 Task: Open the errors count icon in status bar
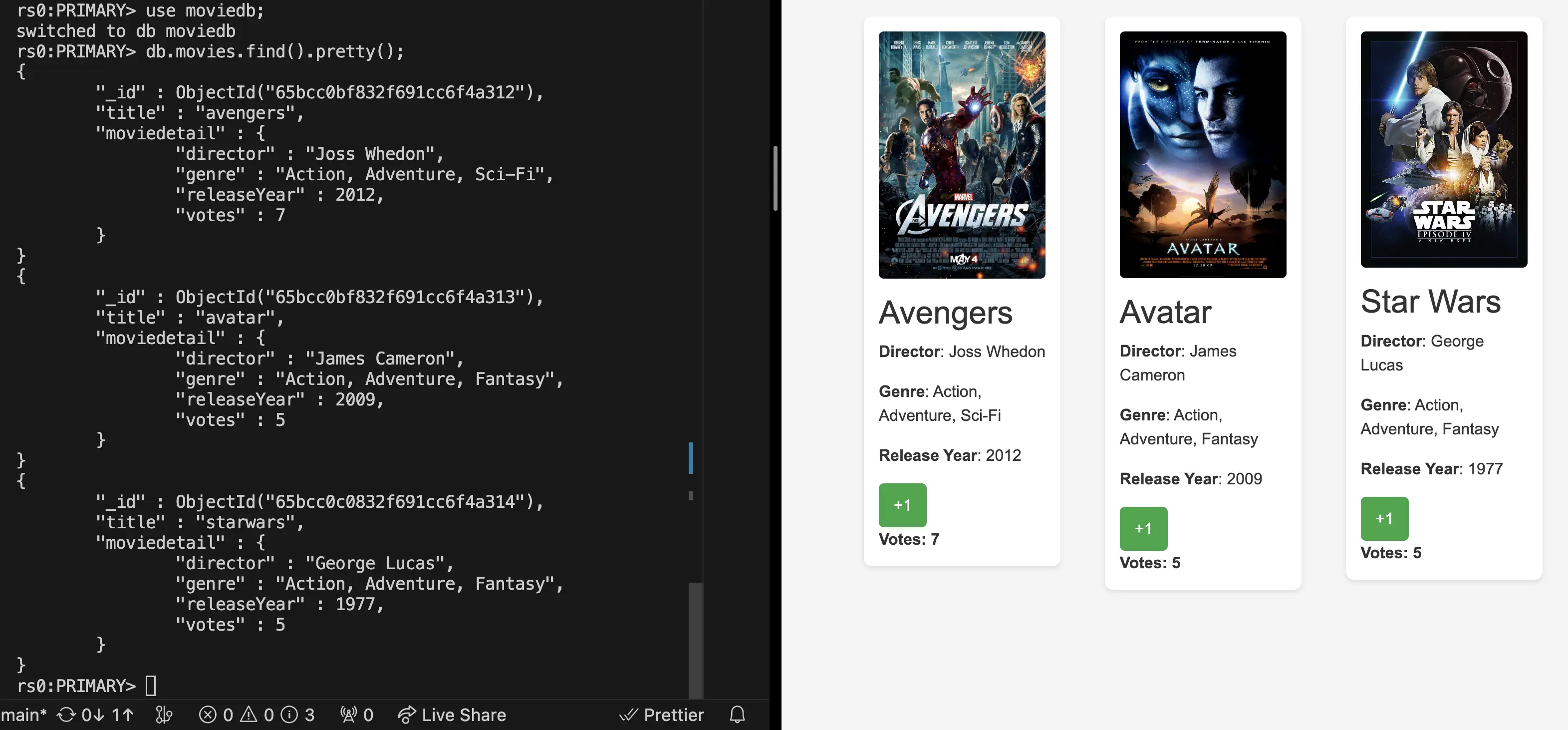point(216,715)
